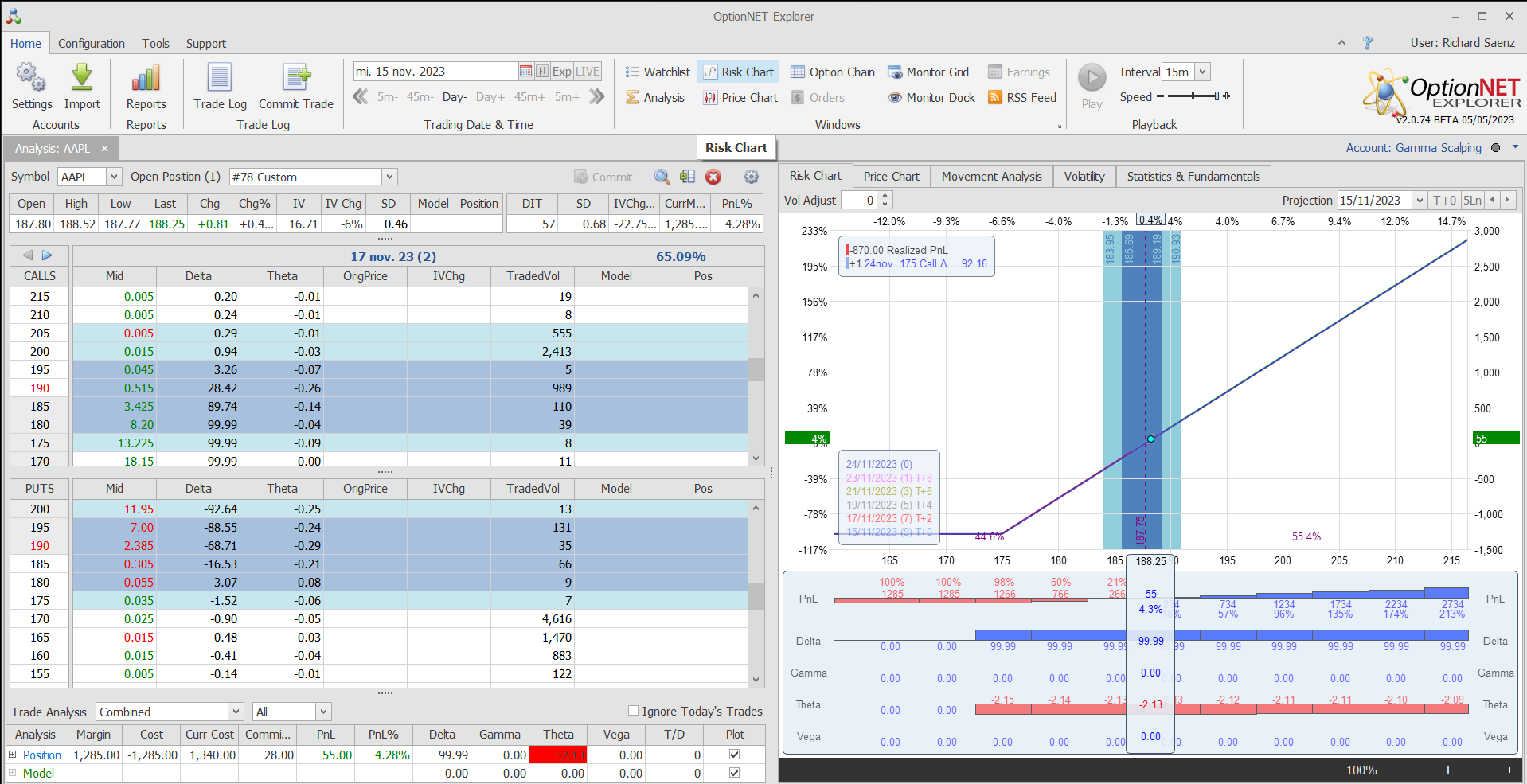Expand the Position row in Trade Analysis

click(x=13, y=755)
